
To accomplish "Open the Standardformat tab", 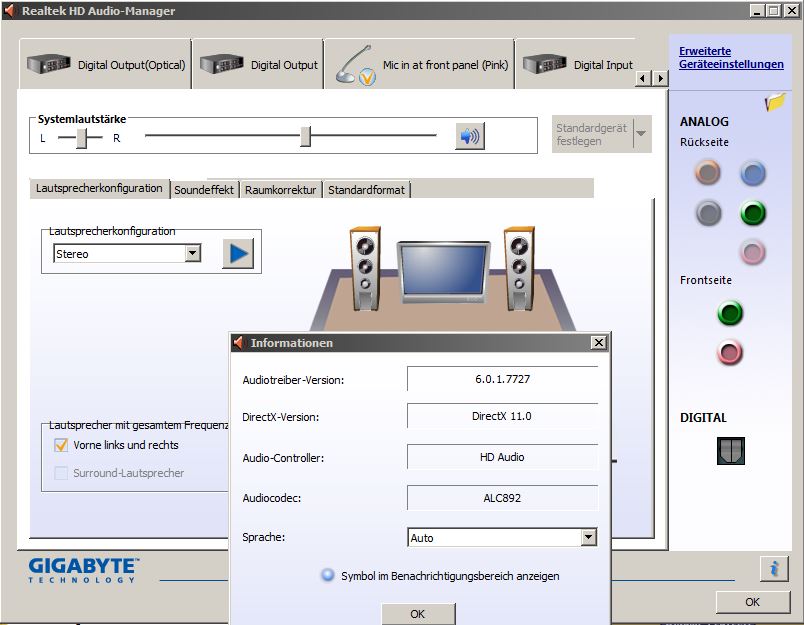I will [367, 190].
